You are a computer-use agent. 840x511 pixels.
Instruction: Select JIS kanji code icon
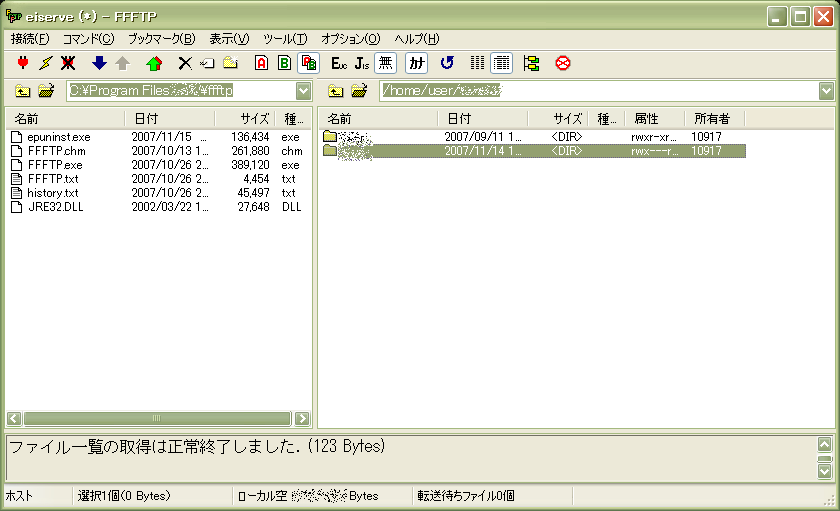(362, 63)
